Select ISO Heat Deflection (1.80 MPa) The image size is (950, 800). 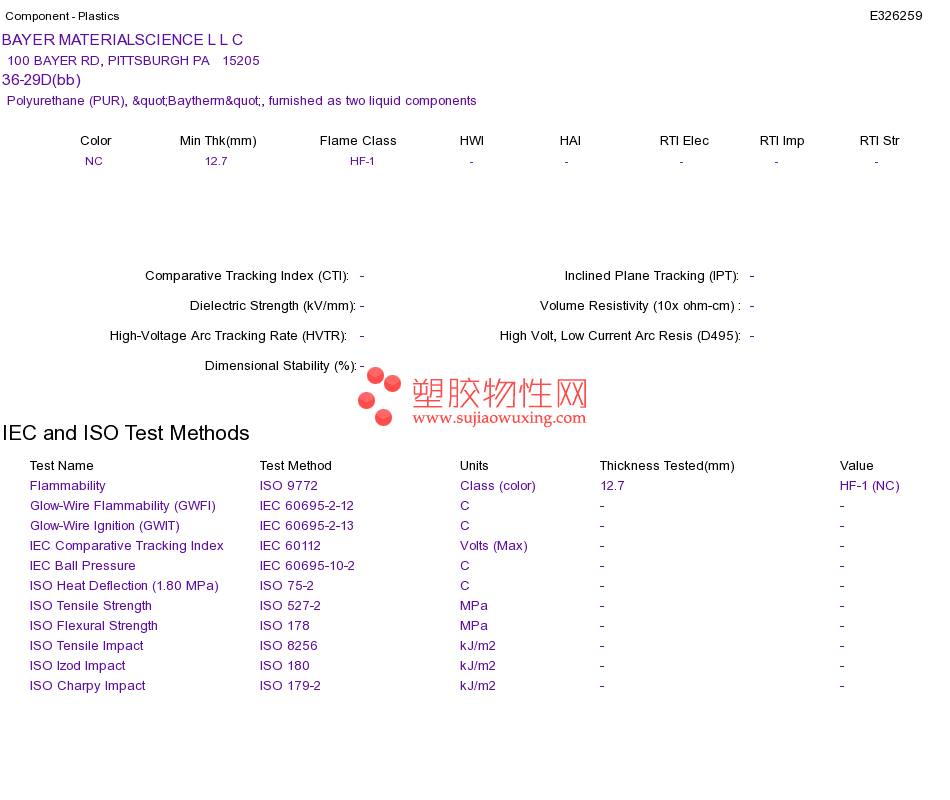click(124, 586)
